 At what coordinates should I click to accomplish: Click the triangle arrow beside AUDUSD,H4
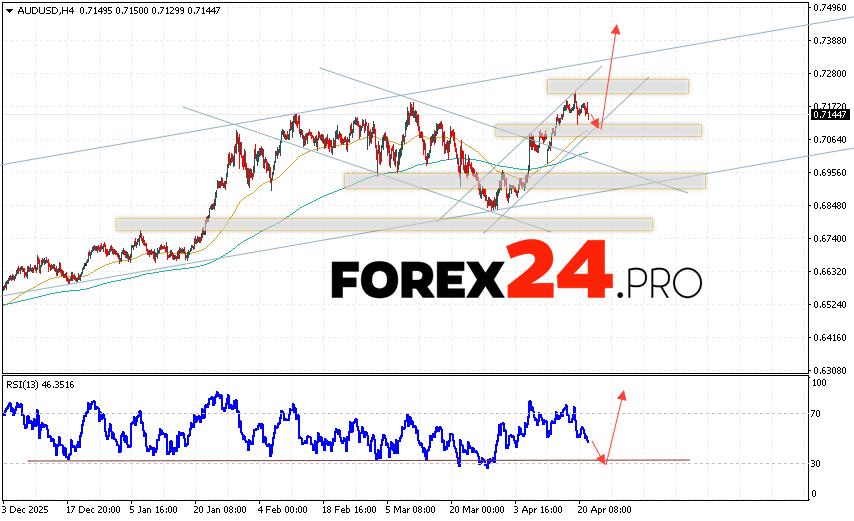pyautogui.click(x=9, y=8)
